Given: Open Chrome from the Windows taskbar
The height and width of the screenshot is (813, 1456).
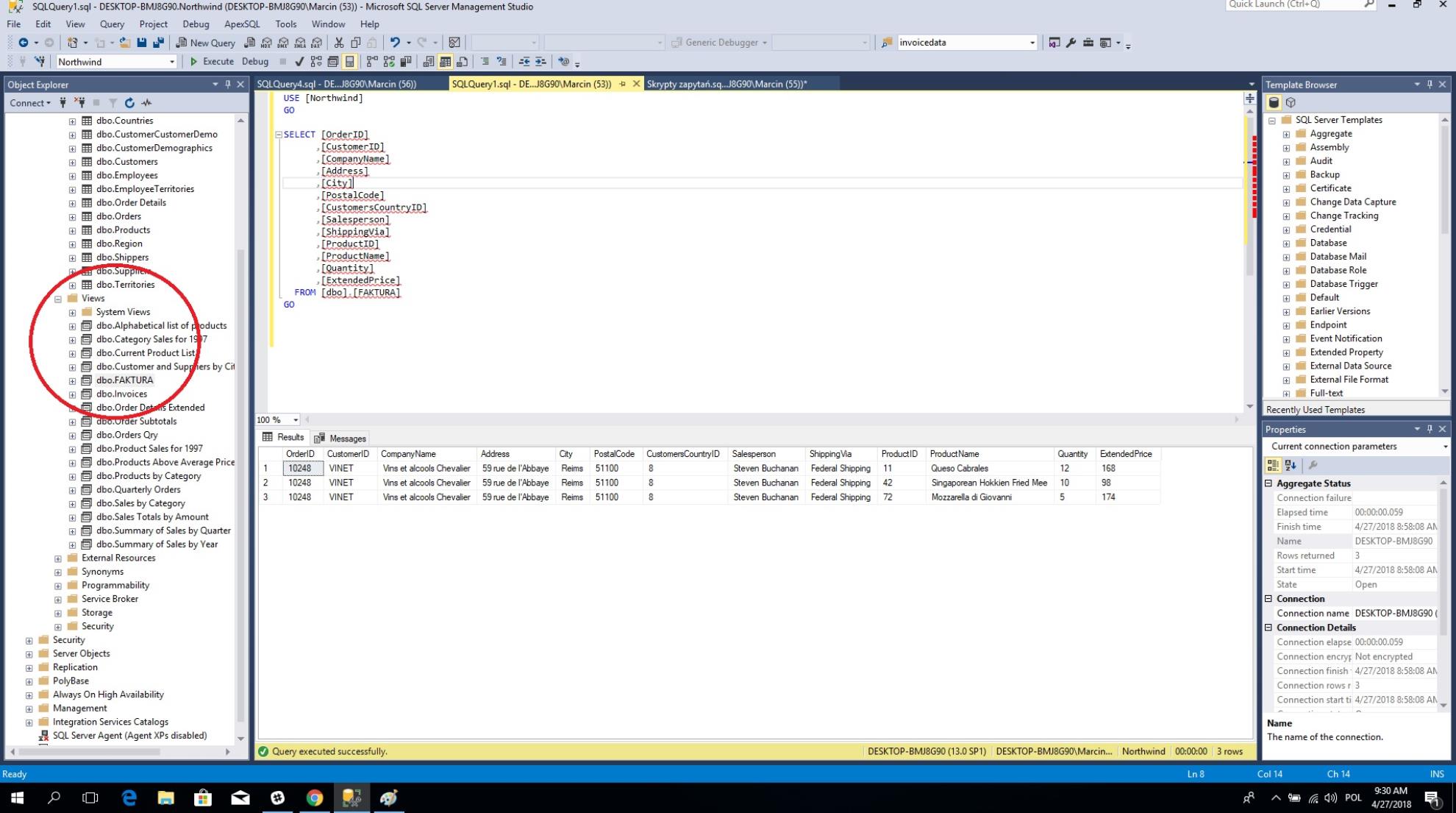Looking at the screenshot, I should [315, 798].
